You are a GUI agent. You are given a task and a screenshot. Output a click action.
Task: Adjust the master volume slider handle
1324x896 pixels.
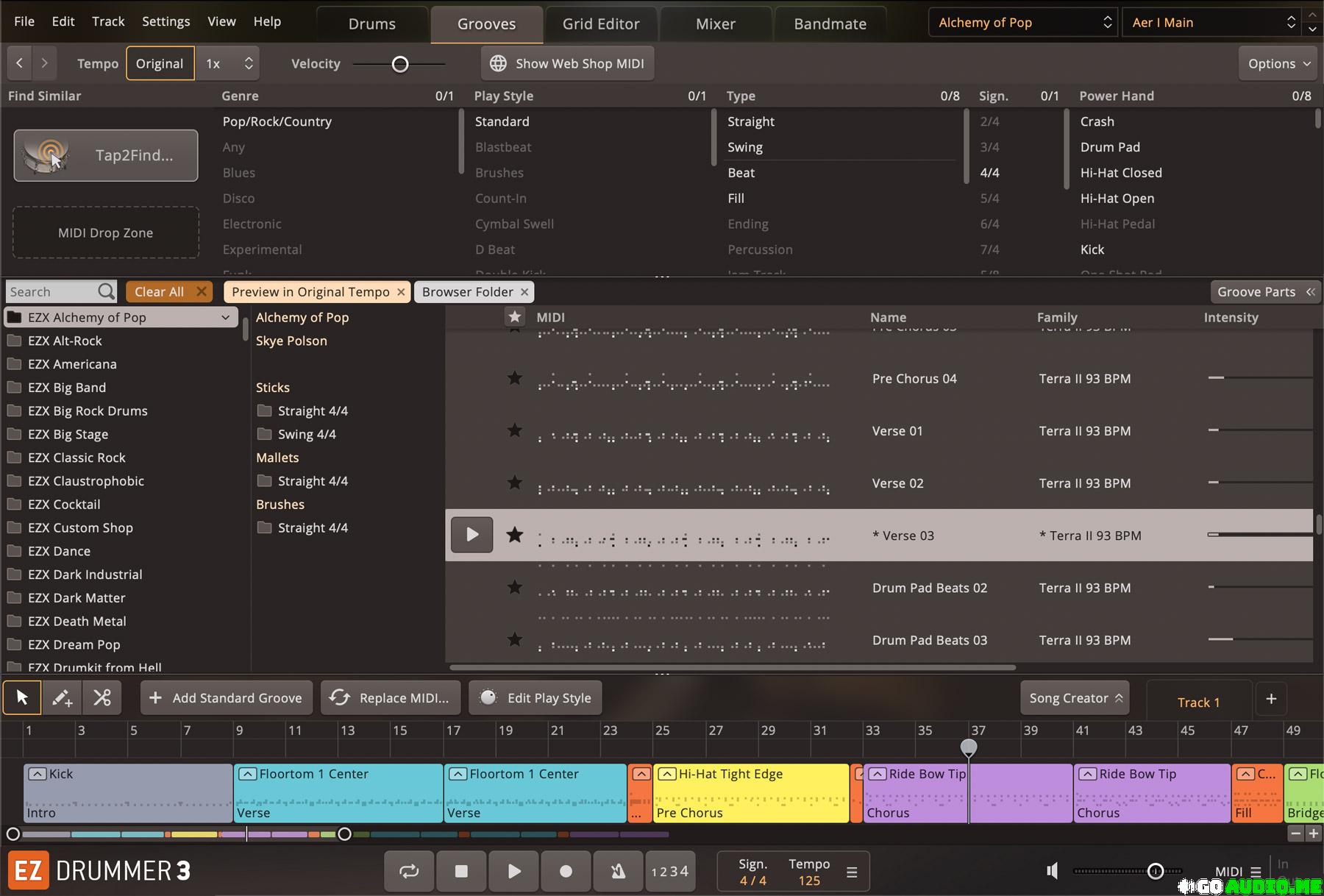(1156, 871)
